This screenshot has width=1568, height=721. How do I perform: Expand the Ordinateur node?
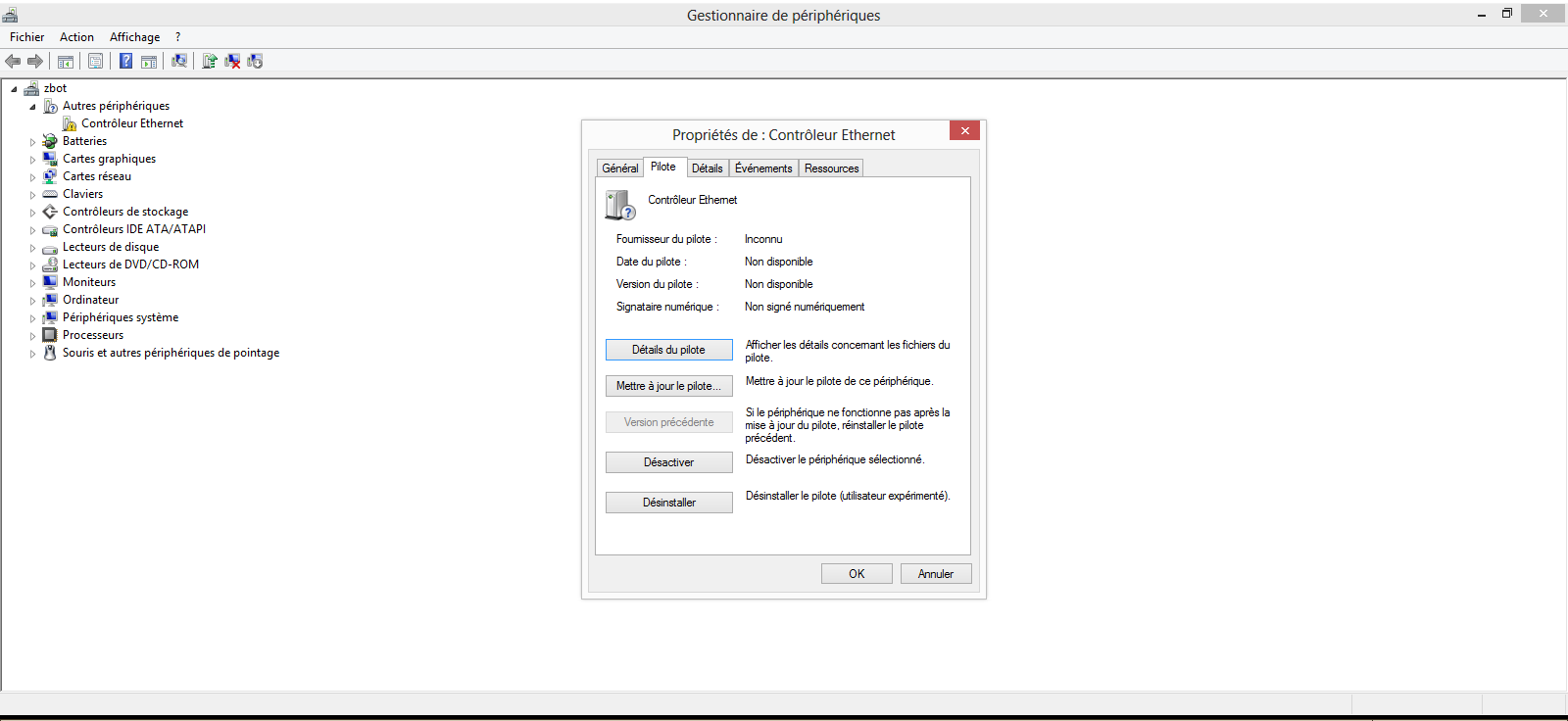tap(32, 301)
